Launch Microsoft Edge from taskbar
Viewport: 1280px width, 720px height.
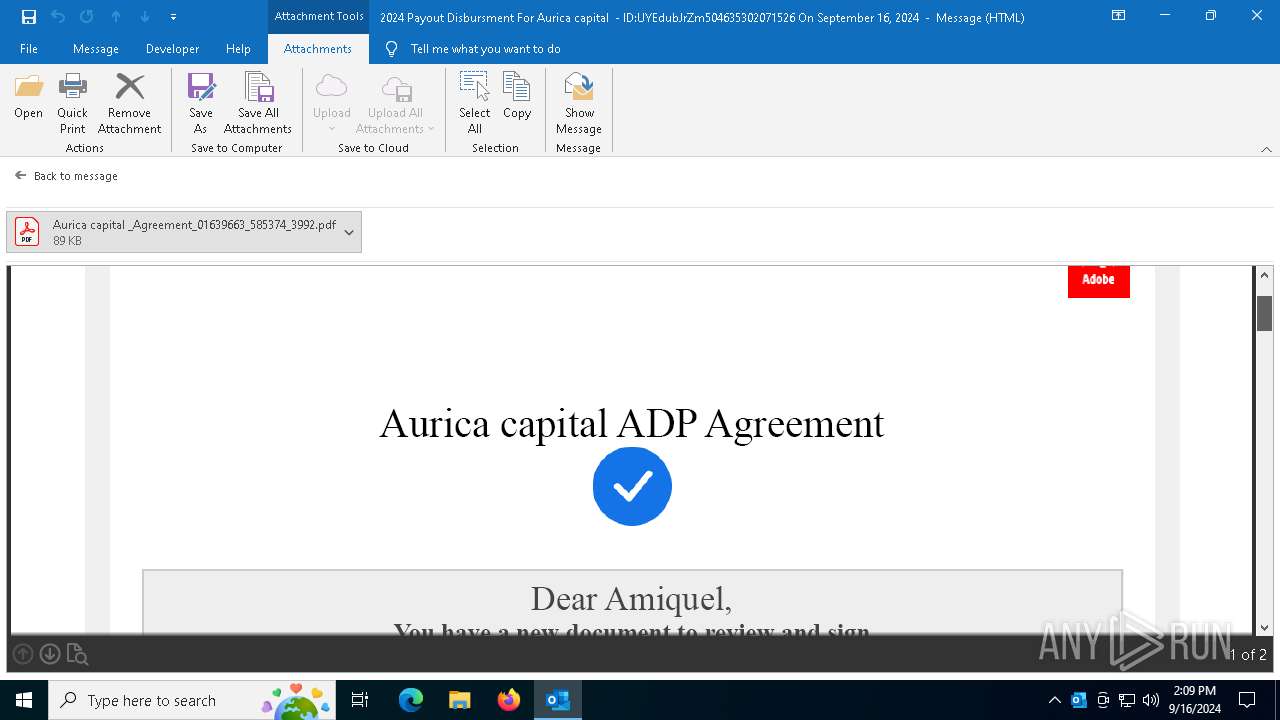point(411,700)
